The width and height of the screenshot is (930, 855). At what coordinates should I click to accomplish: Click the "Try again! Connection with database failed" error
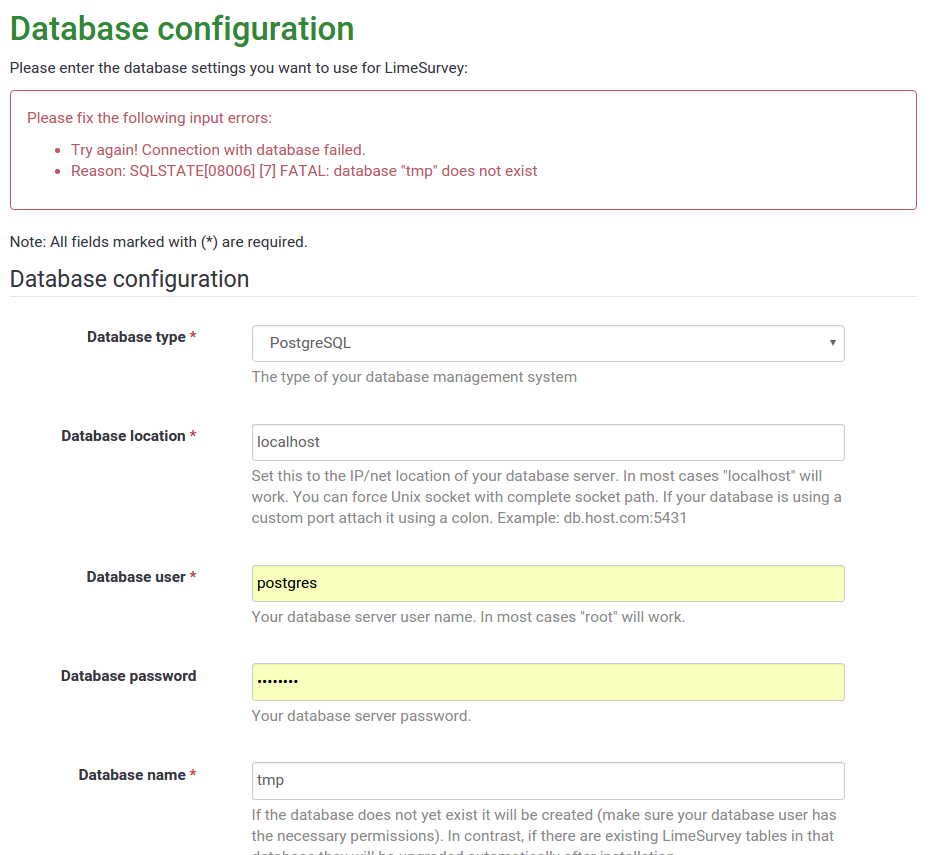(218, 150)
